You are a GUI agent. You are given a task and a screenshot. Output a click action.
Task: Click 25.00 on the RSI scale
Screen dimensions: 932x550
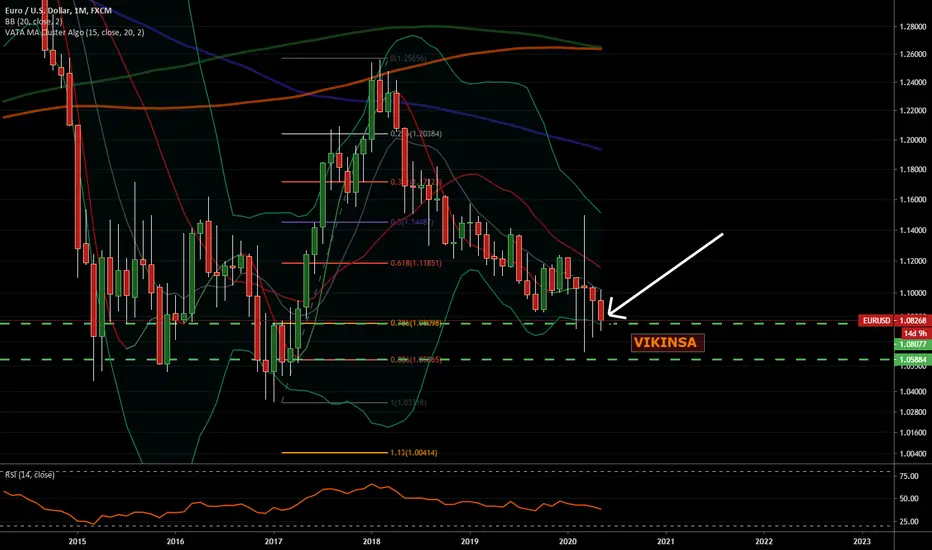click(x=909, y=522)
